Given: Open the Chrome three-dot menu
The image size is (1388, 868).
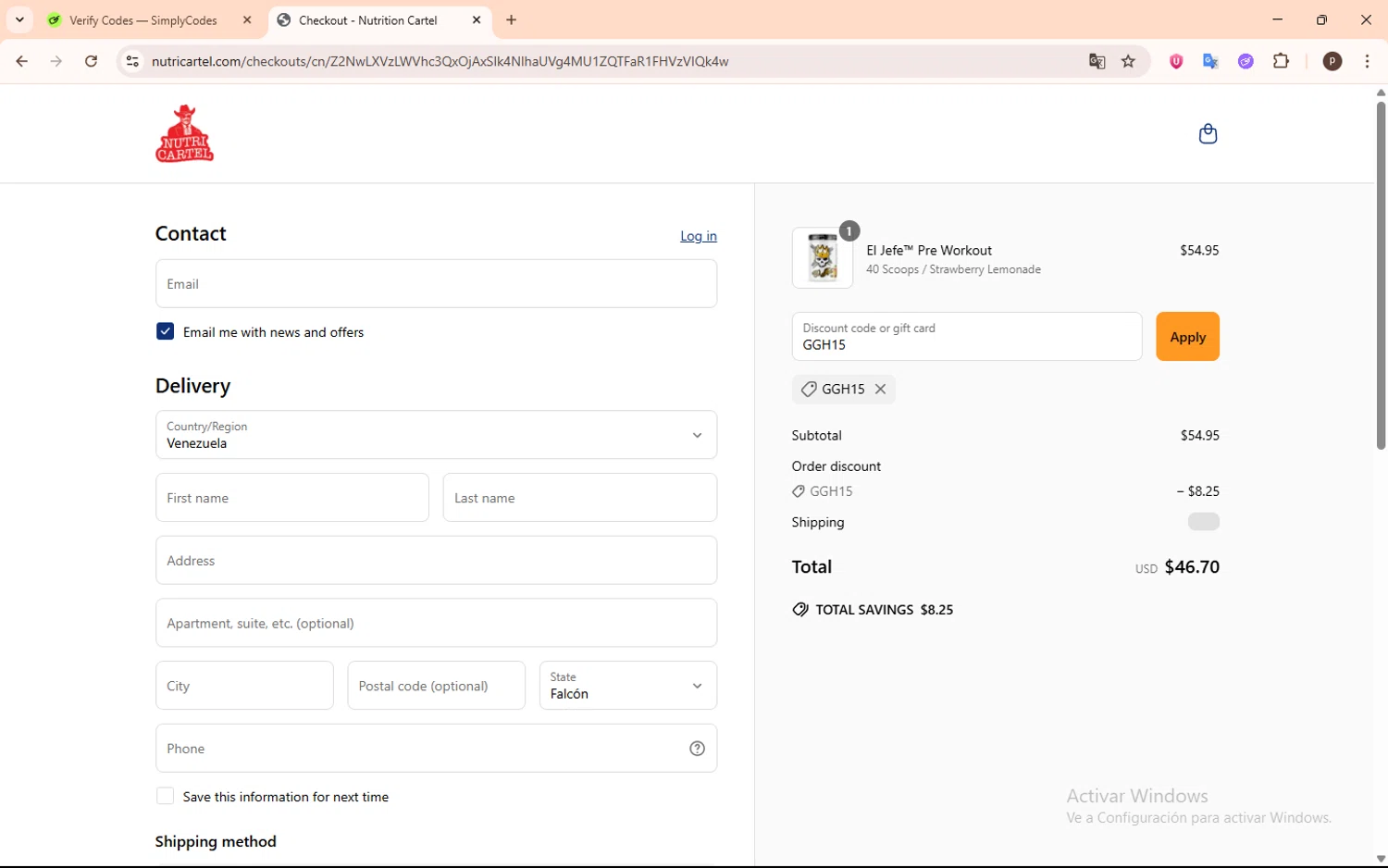Looking at the screenshot, I should point(1368,61).
